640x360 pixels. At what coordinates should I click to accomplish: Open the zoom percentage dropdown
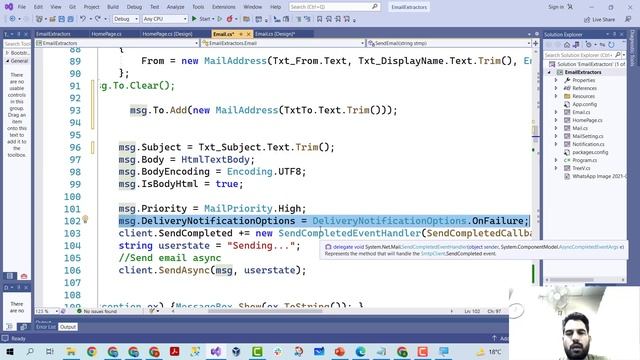[47, 311]
